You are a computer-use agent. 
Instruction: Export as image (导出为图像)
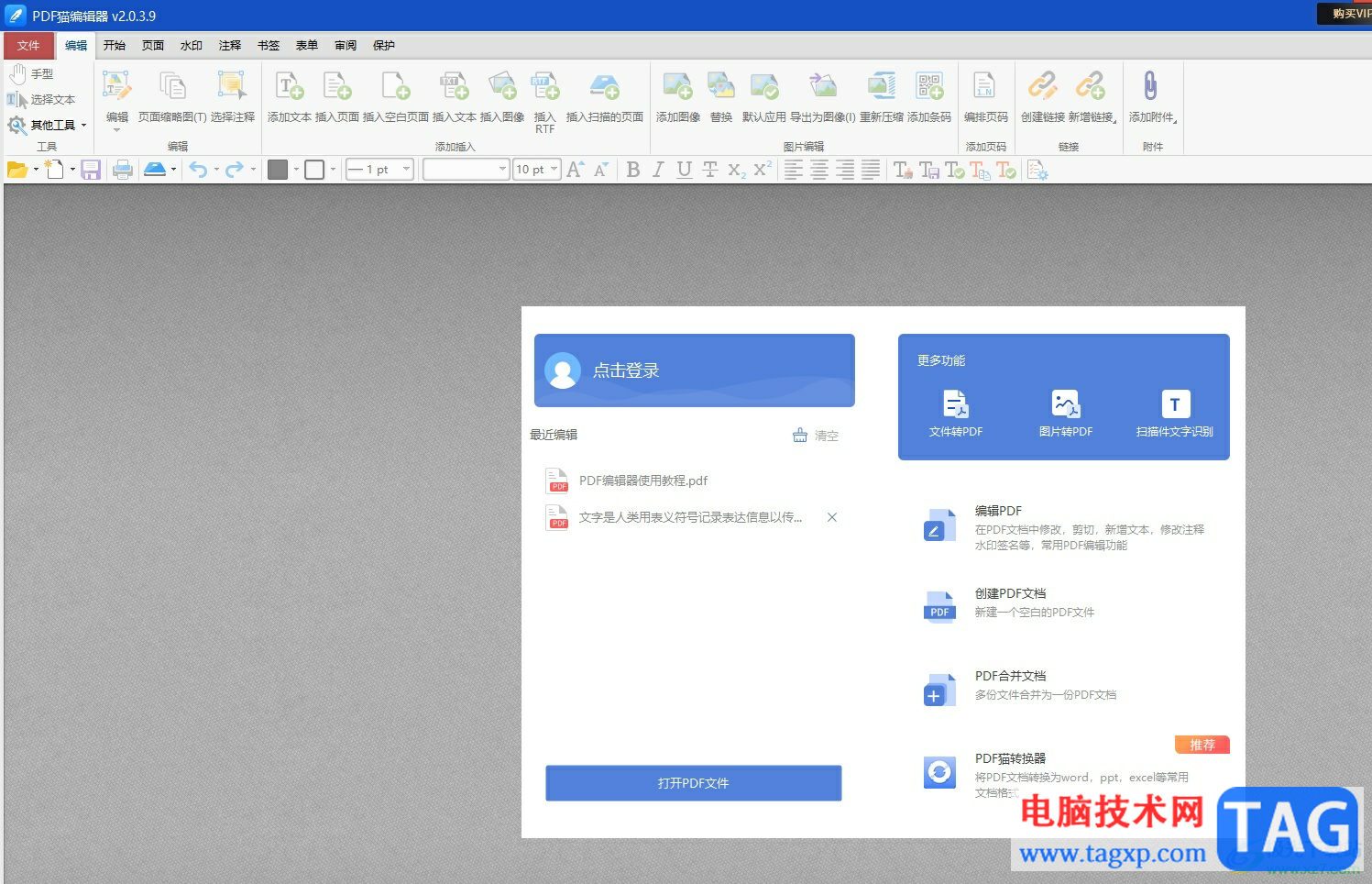point(823,97)
